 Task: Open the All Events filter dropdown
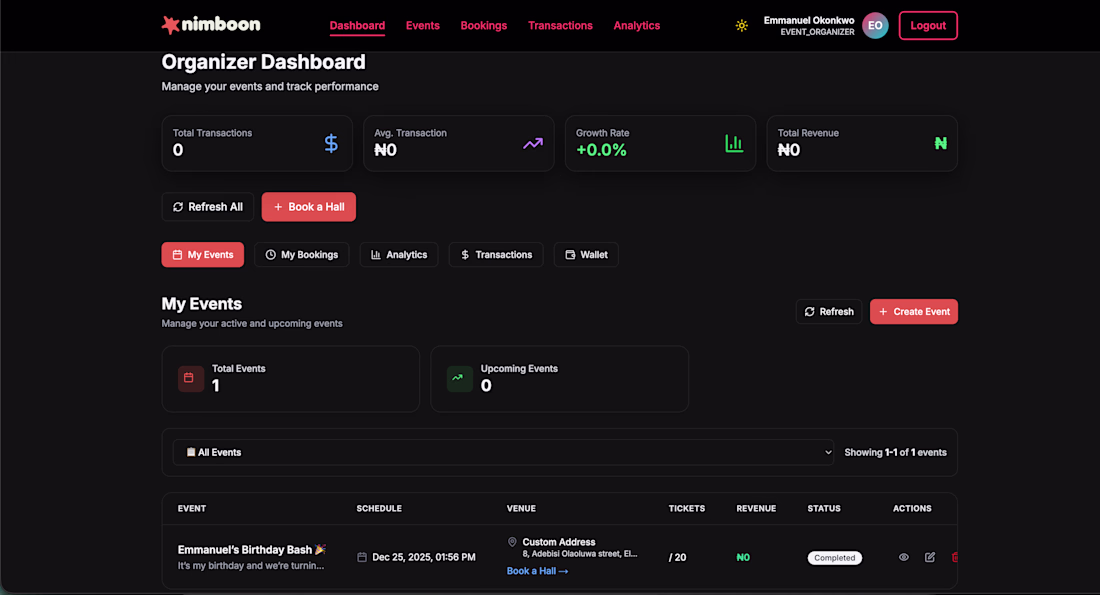coord(504,453)
